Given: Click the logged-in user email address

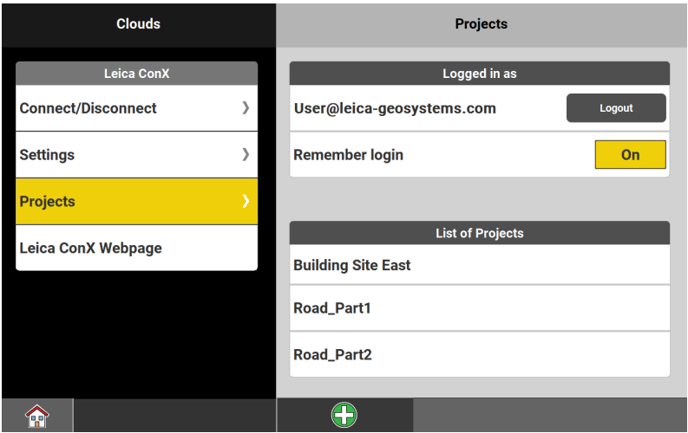Looking at the screenshot, I should (395, 108).
